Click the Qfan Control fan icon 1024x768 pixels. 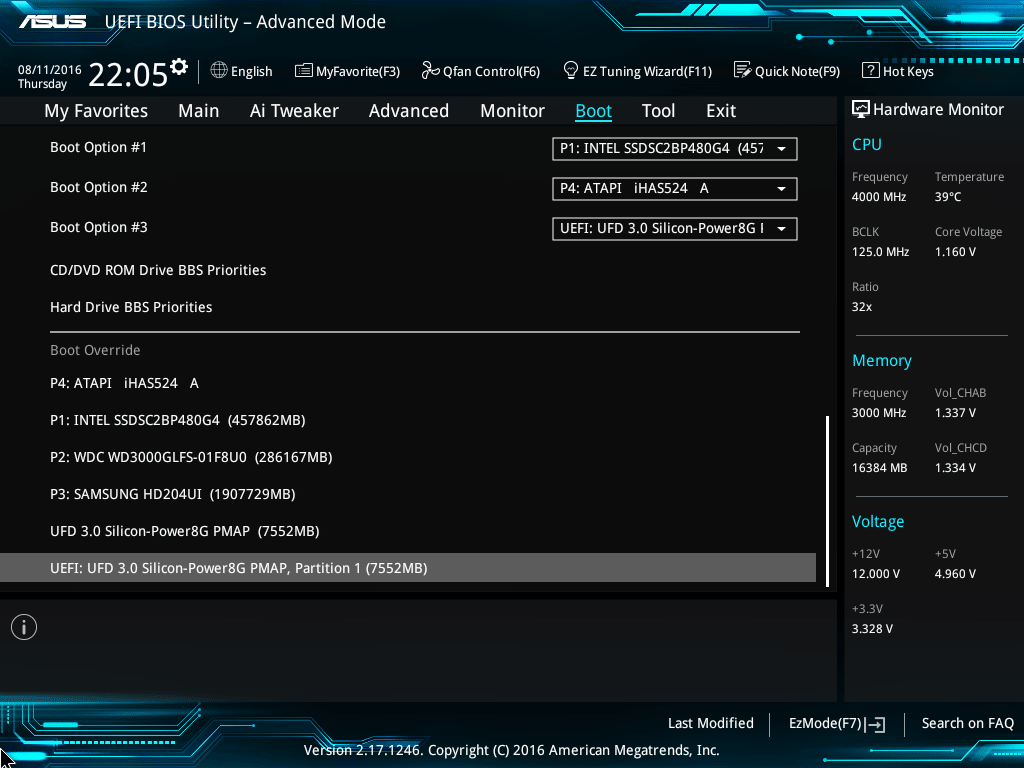click(430, 70)
